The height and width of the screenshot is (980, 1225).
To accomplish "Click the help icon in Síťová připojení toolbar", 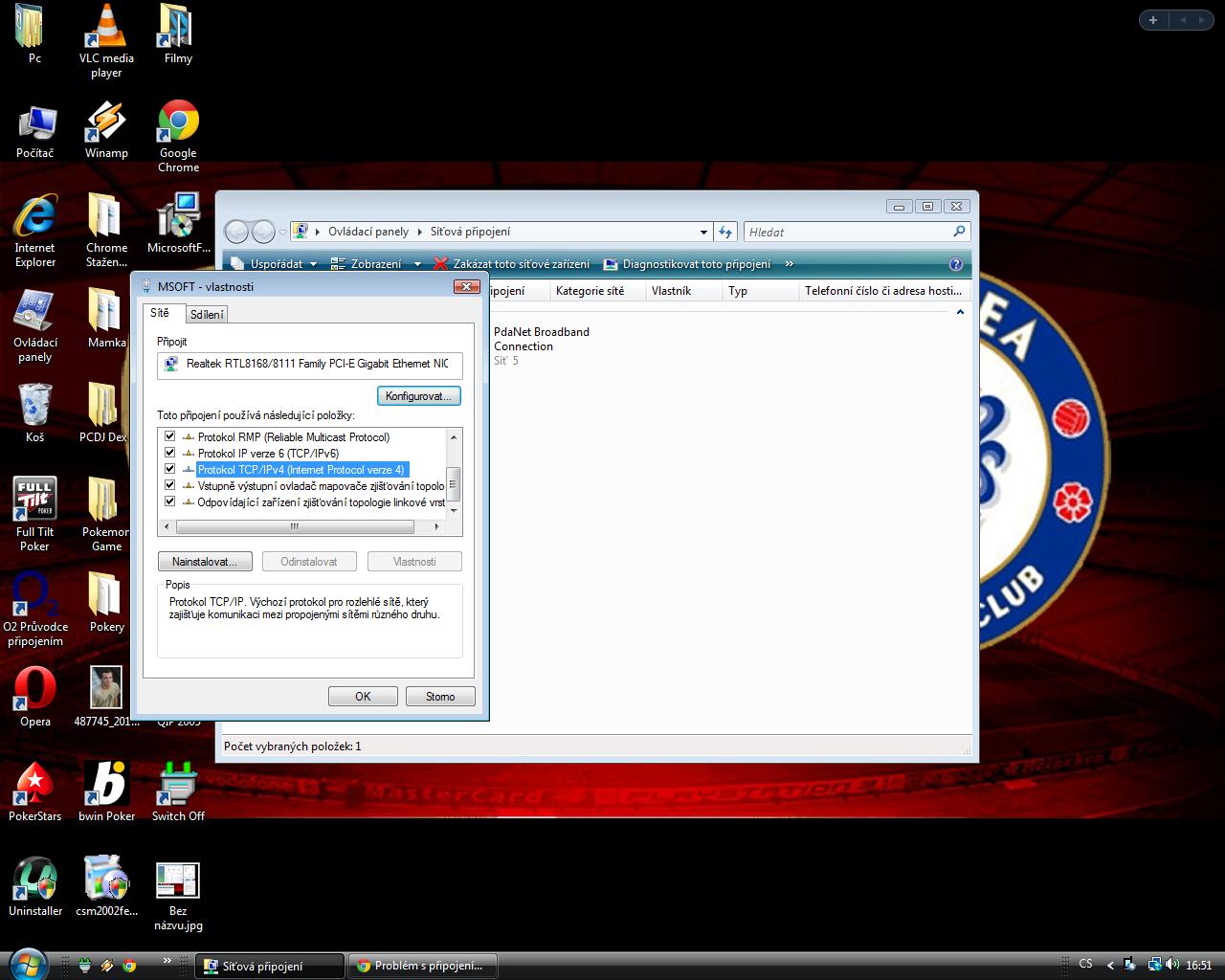I will coord(955,264).
